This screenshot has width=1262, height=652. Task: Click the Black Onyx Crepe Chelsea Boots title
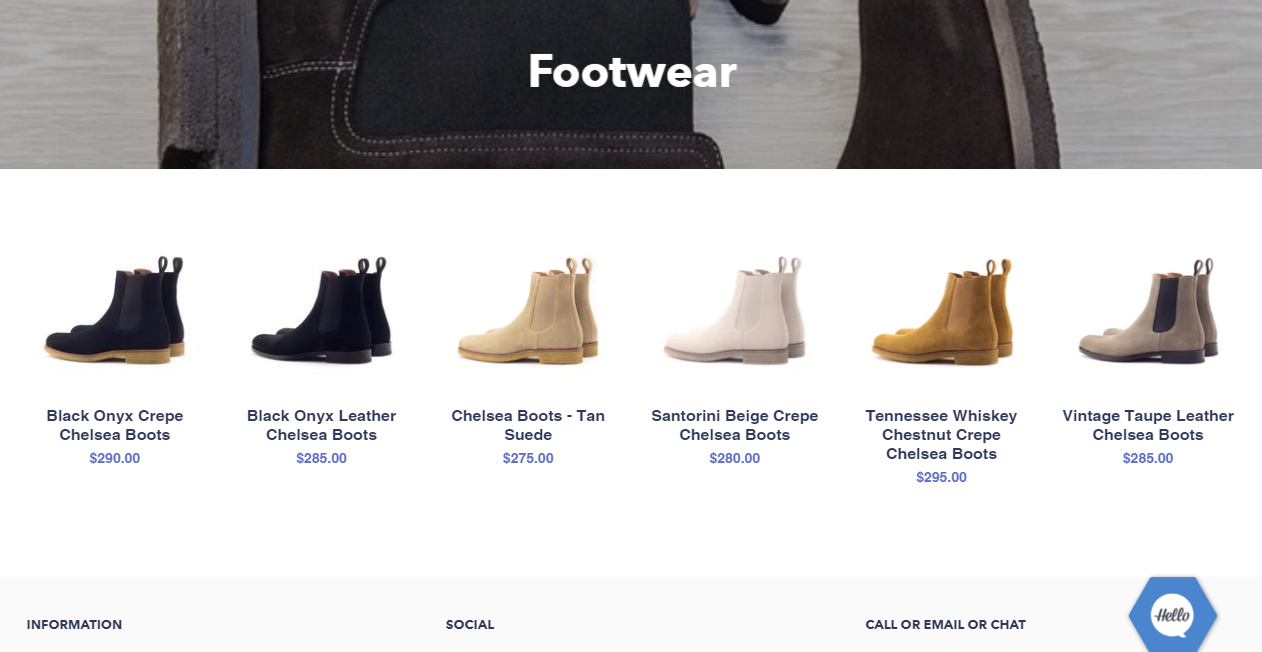[115, 425]
